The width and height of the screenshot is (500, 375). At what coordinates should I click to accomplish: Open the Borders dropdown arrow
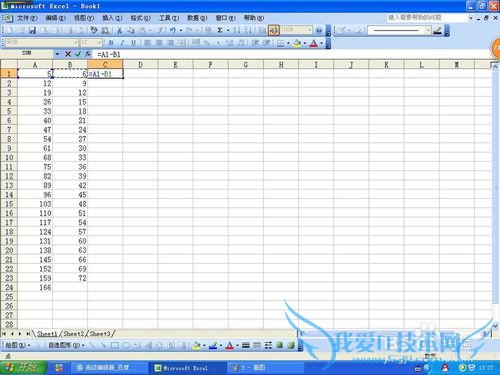click(288, 43)
